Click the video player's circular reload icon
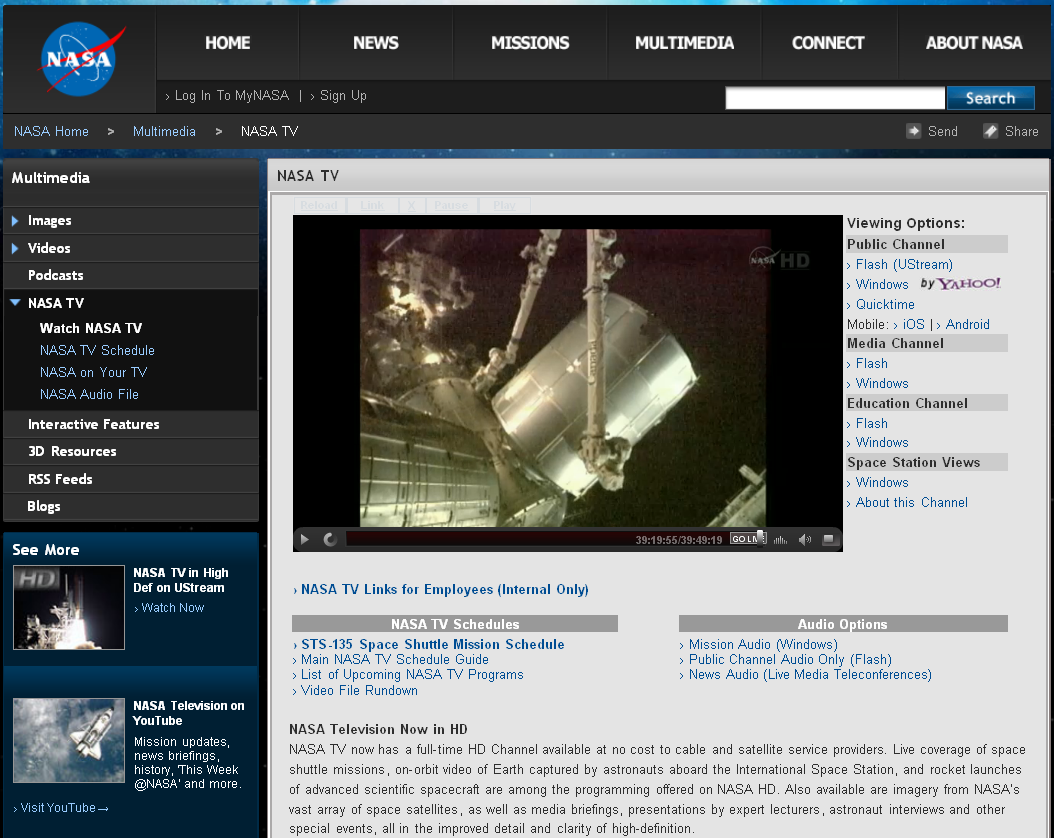This screenshot has height=838, width=1054. pyautogui.click(x=330, y=540)
